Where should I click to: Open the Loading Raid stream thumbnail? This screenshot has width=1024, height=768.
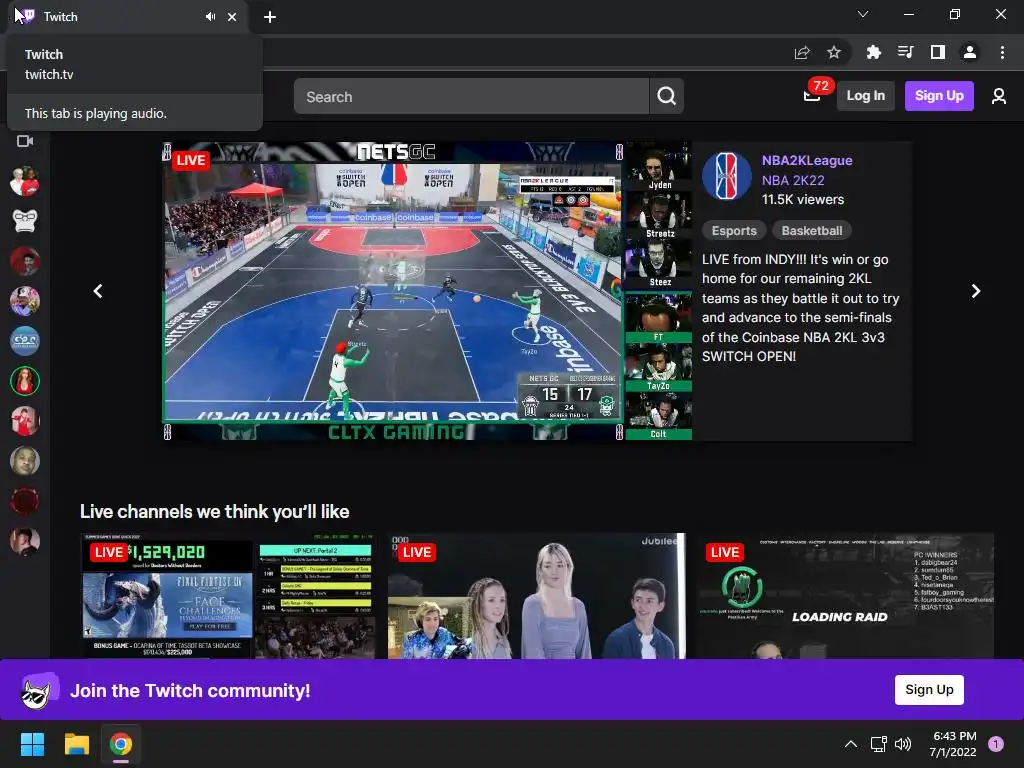[x=846, y=596]
